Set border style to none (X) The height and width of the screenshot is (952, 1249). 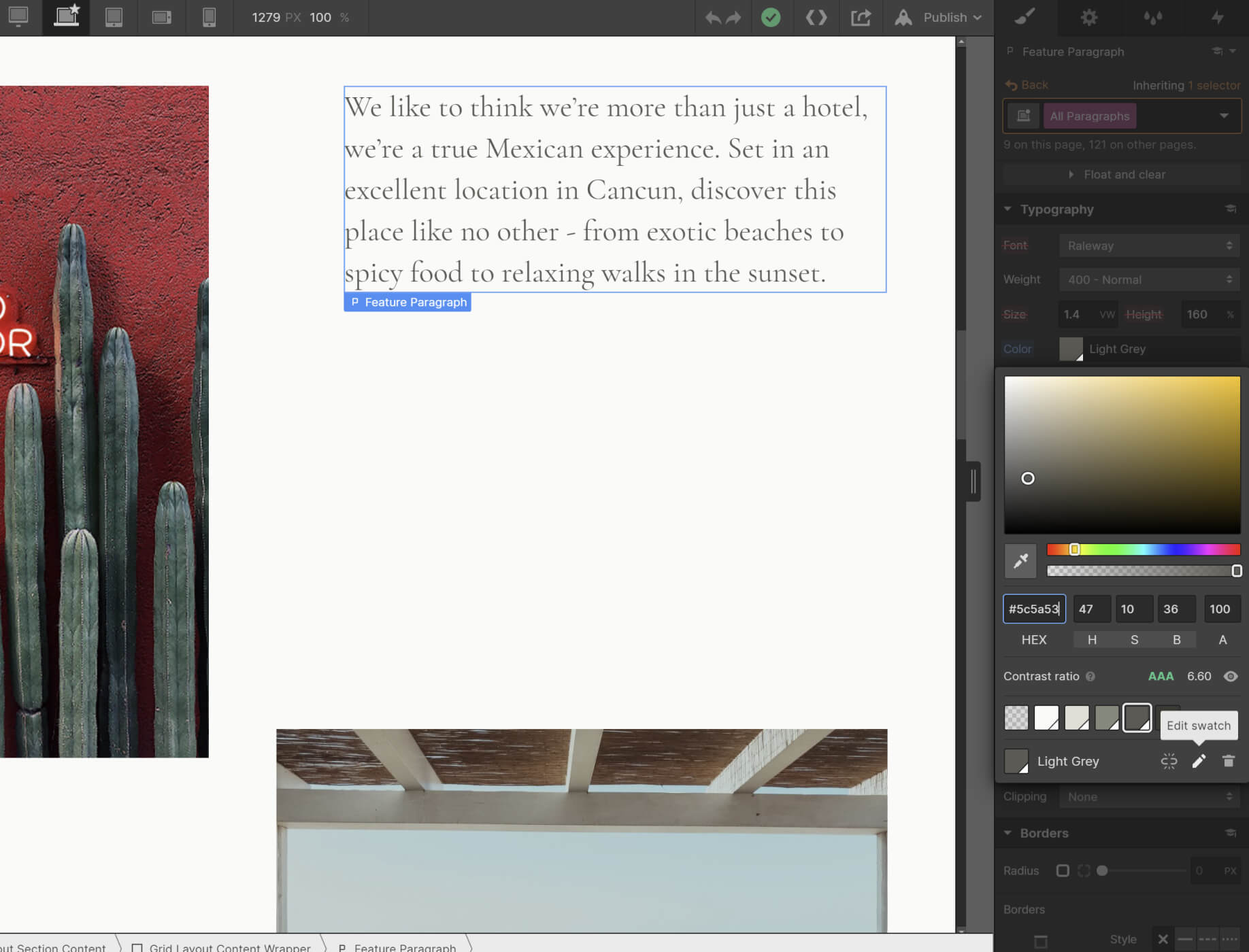[x=1163, y=940]
